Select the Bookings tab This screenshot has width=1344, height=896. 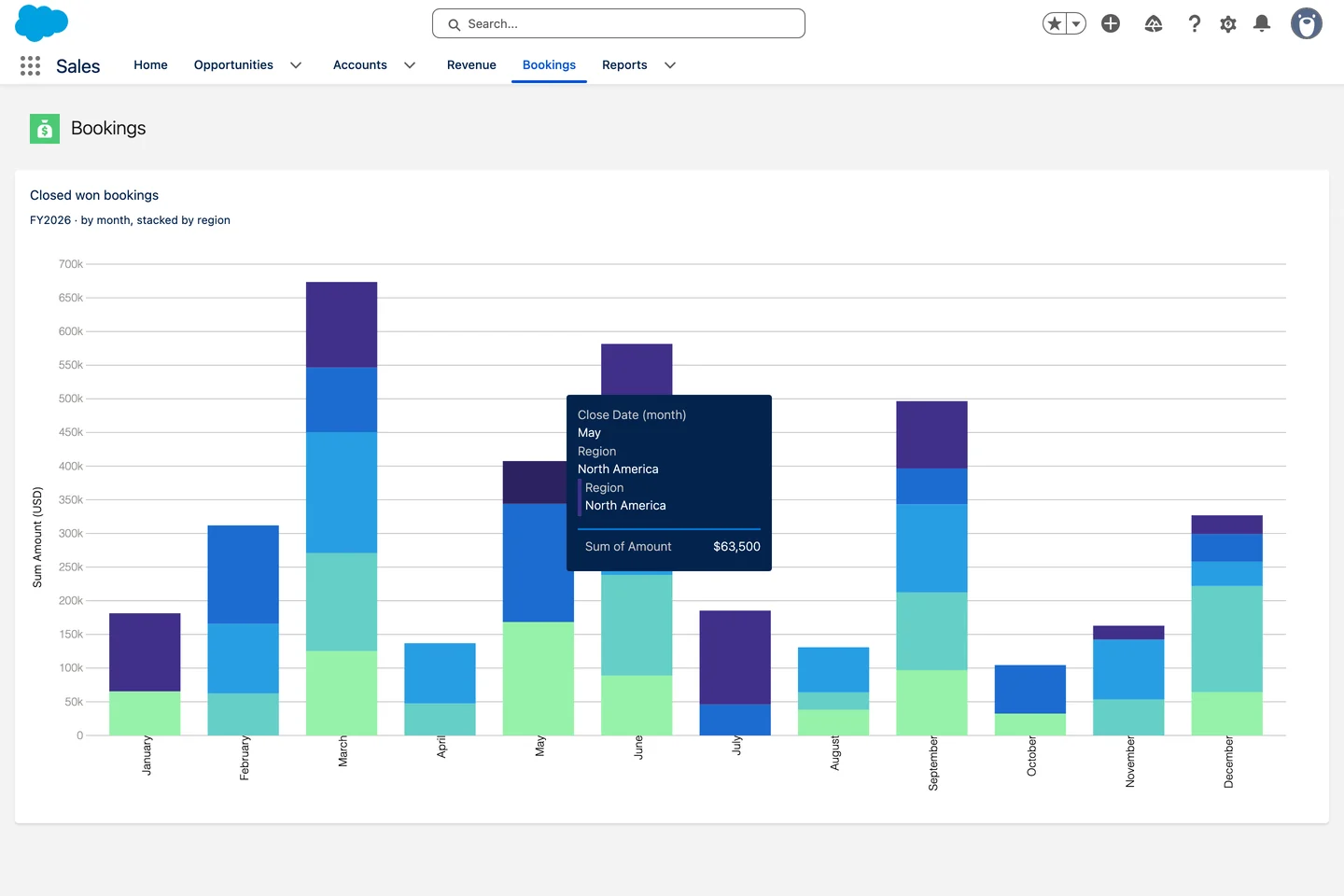point(549,65)
